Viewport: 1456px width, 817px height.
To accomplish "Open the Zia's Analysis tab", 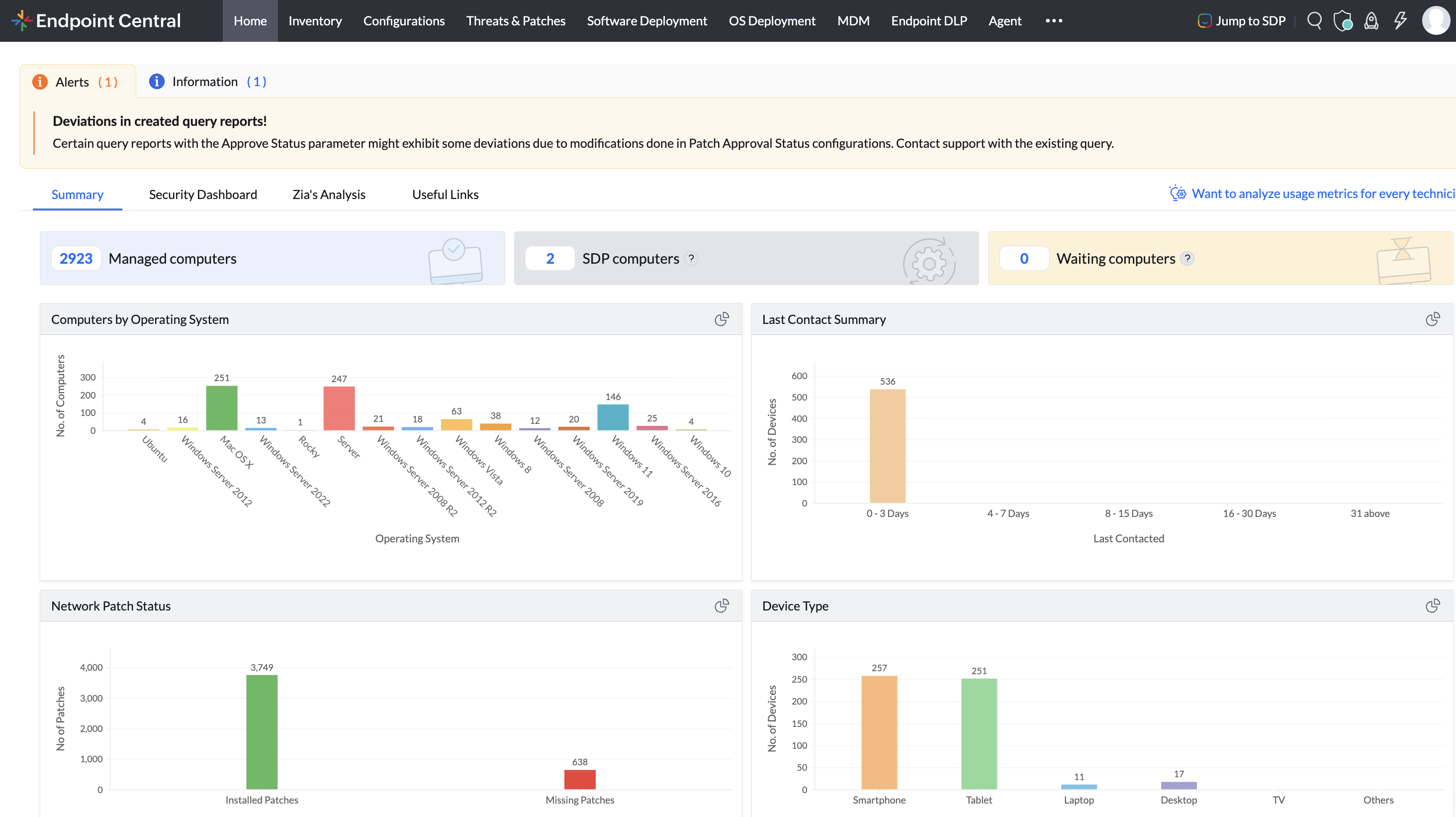I will click(x=329, y=195).
